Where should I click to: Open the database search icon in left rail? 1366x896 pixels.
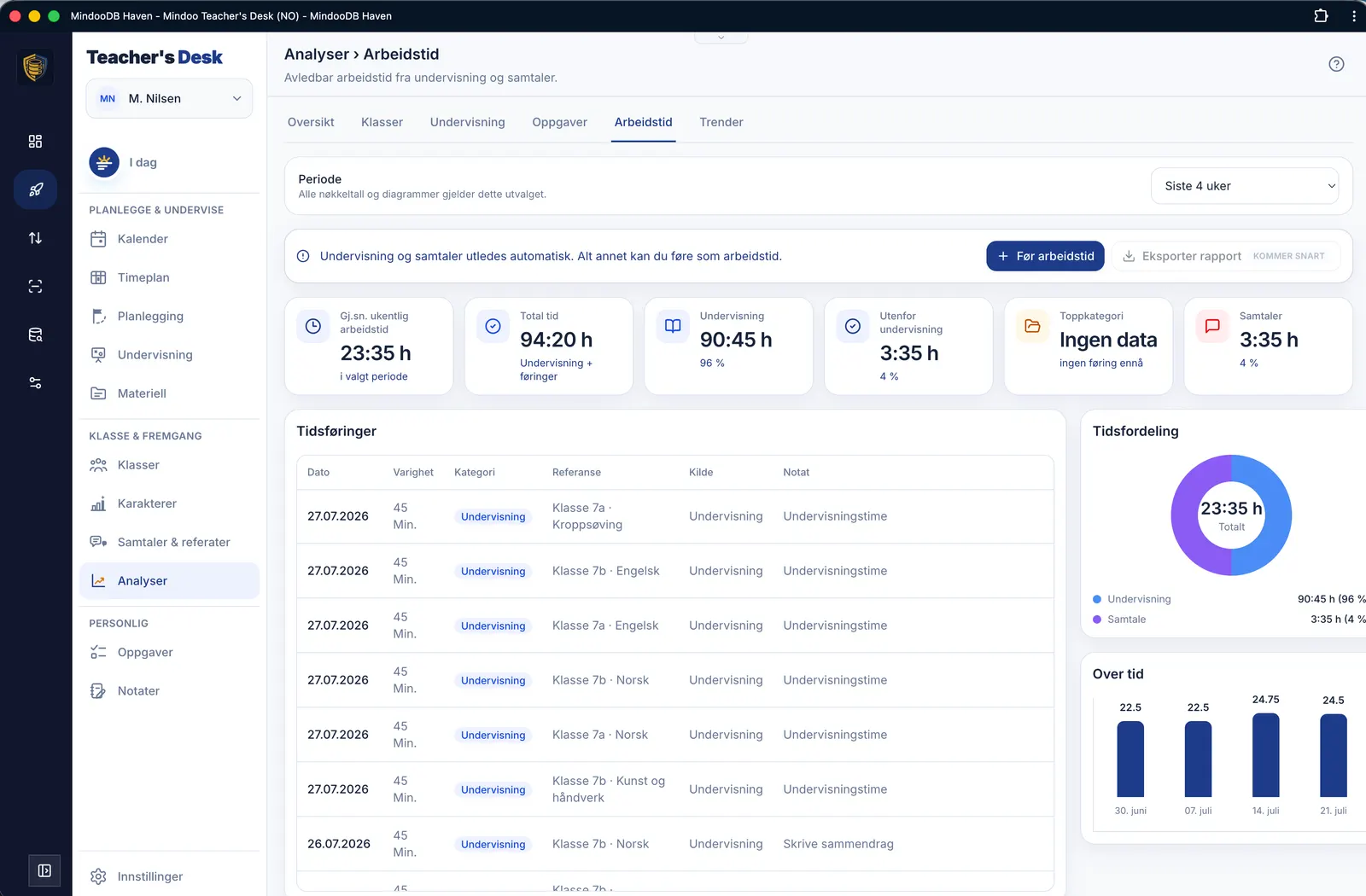pos(35,335)
